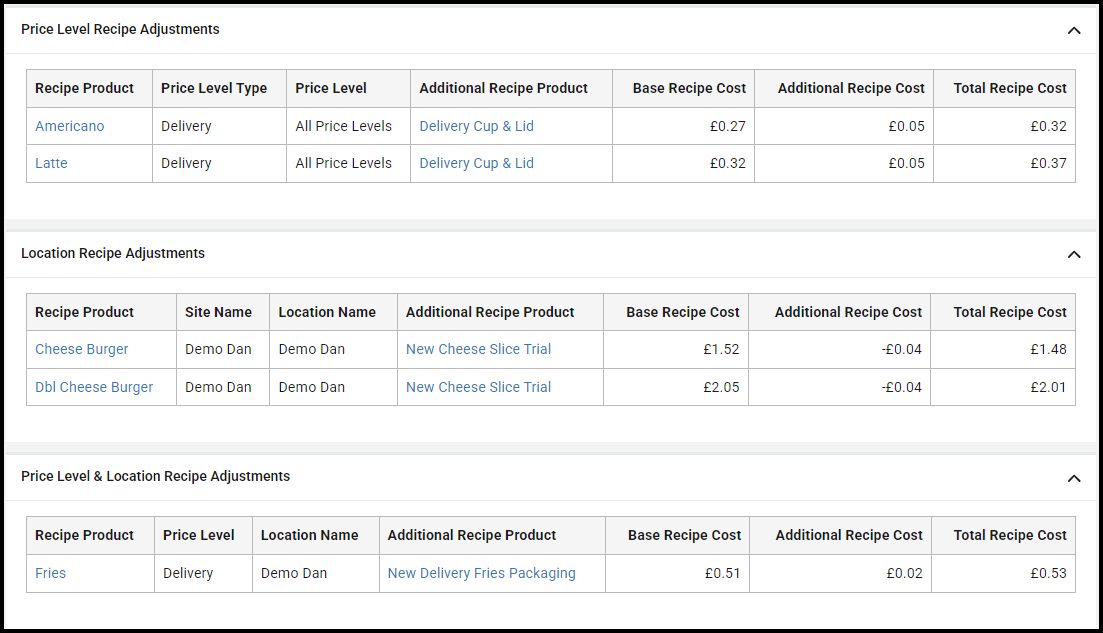Click Delivery Cup & Lid in Latte row
Viewport: 1103px width, 633px height.
tap(476, 163)
